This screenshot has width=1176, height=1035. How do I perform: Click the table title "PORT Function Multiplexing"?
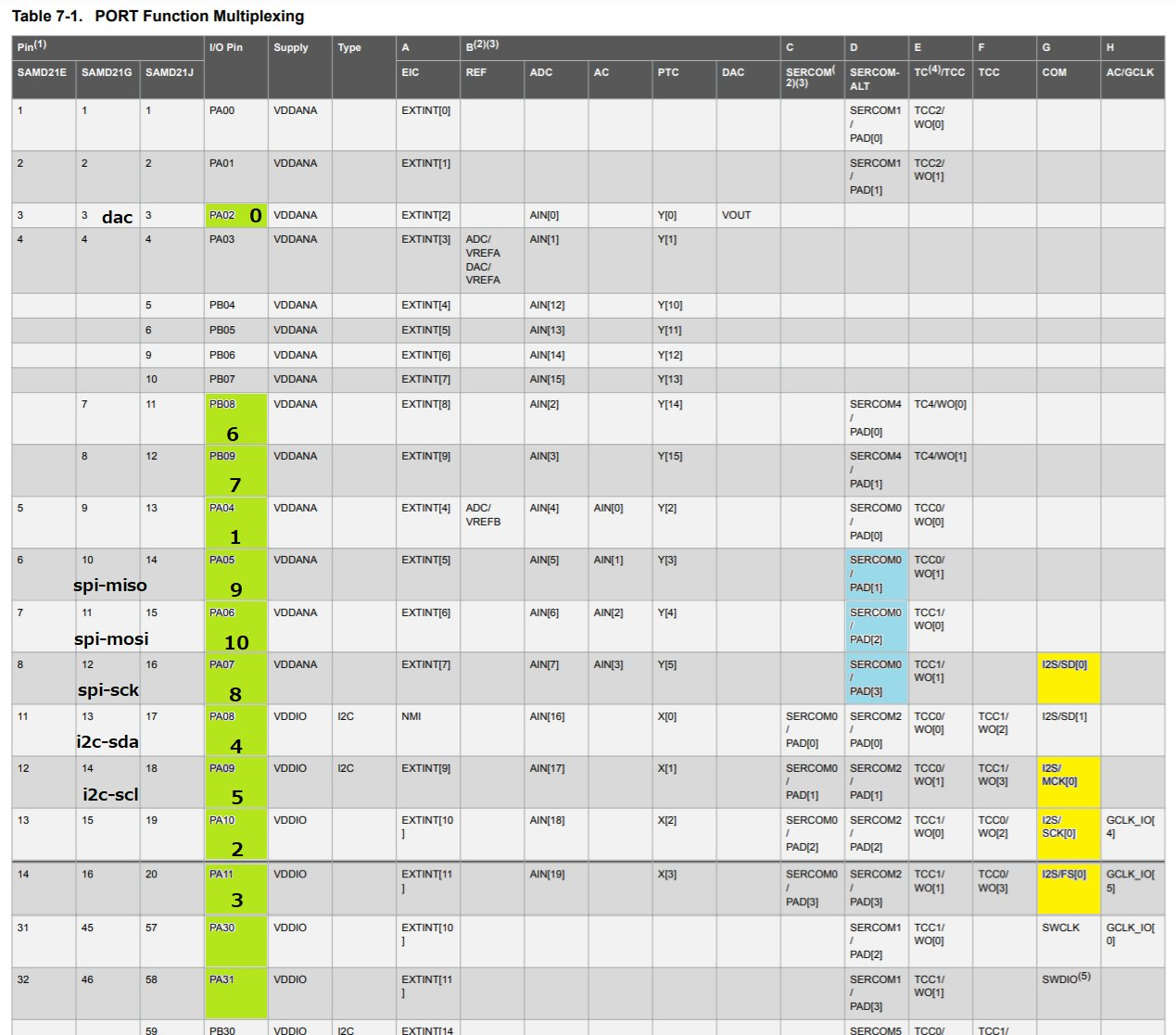[x=199, y=16]
